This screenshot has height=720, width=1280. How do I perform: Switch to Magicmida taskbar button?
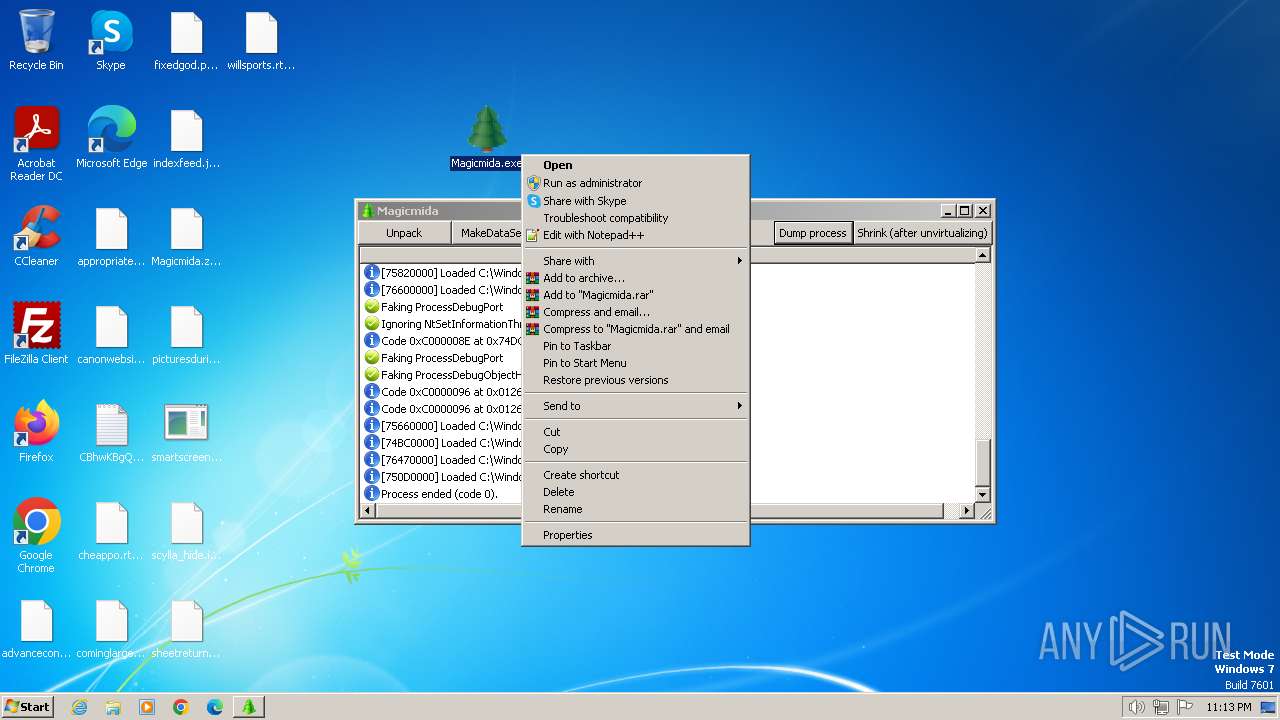coord(249,707)
